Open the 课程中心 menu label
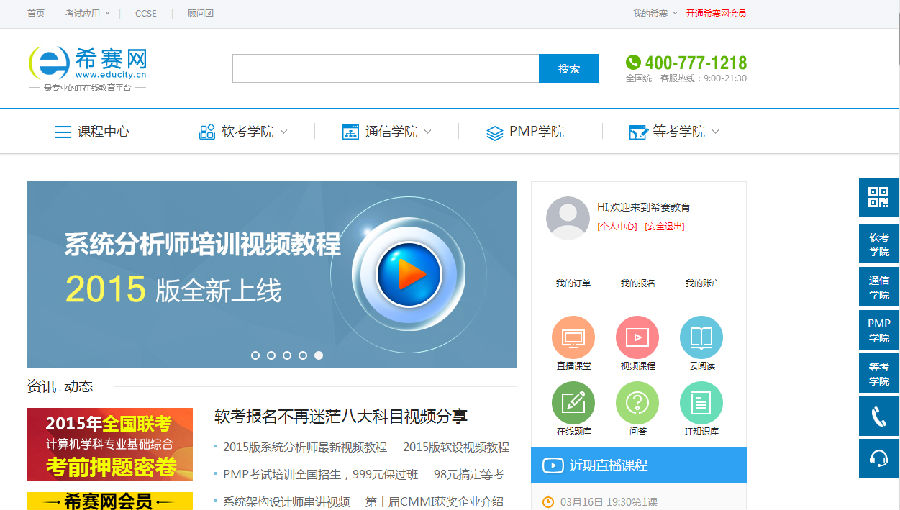 (x=103, y=132)
